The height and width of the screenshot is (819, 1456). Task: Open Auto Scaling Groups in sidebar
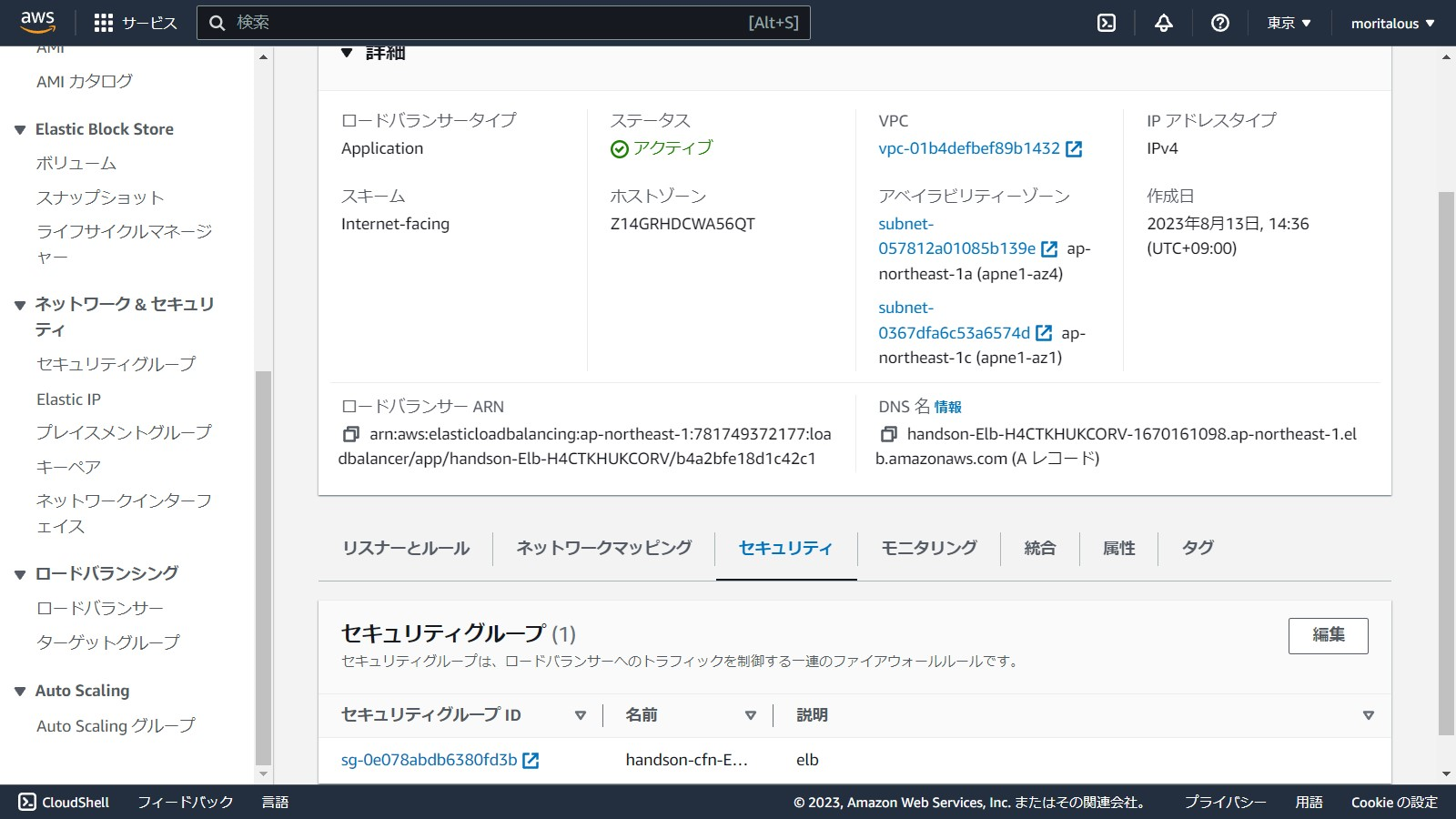pyautogui.click(x=116, y=726)
